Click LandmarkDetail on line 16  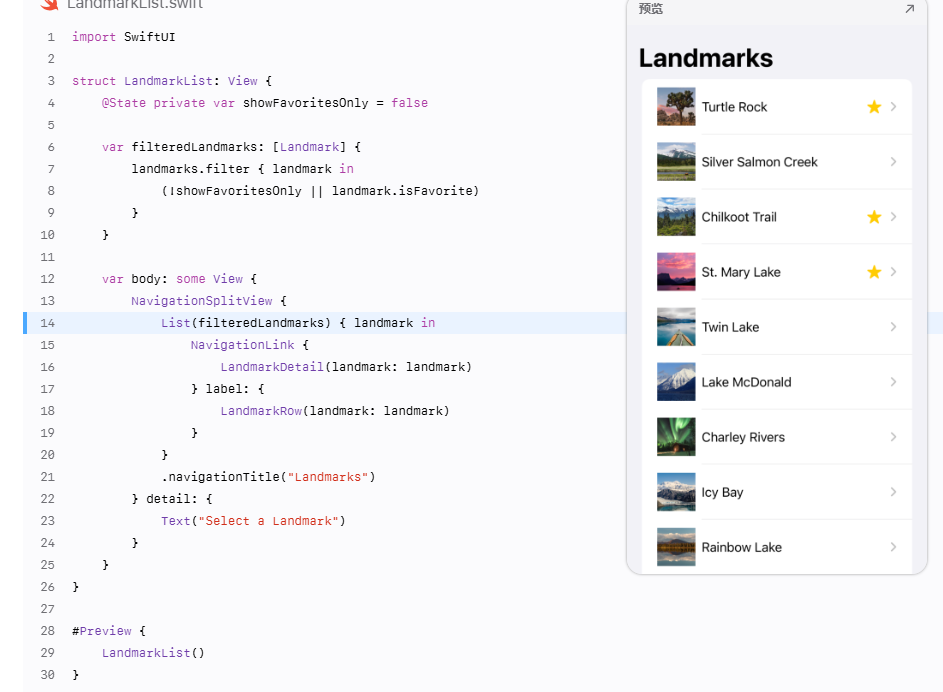(272, 367)
